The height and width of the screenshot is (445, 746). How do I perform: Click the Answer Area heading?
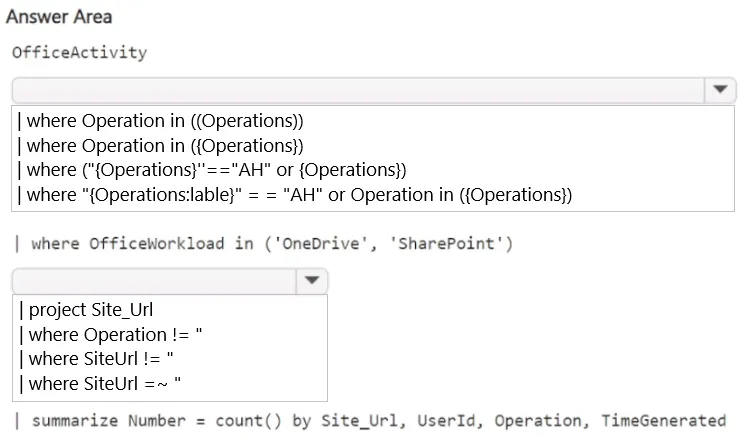coord(59,17)
